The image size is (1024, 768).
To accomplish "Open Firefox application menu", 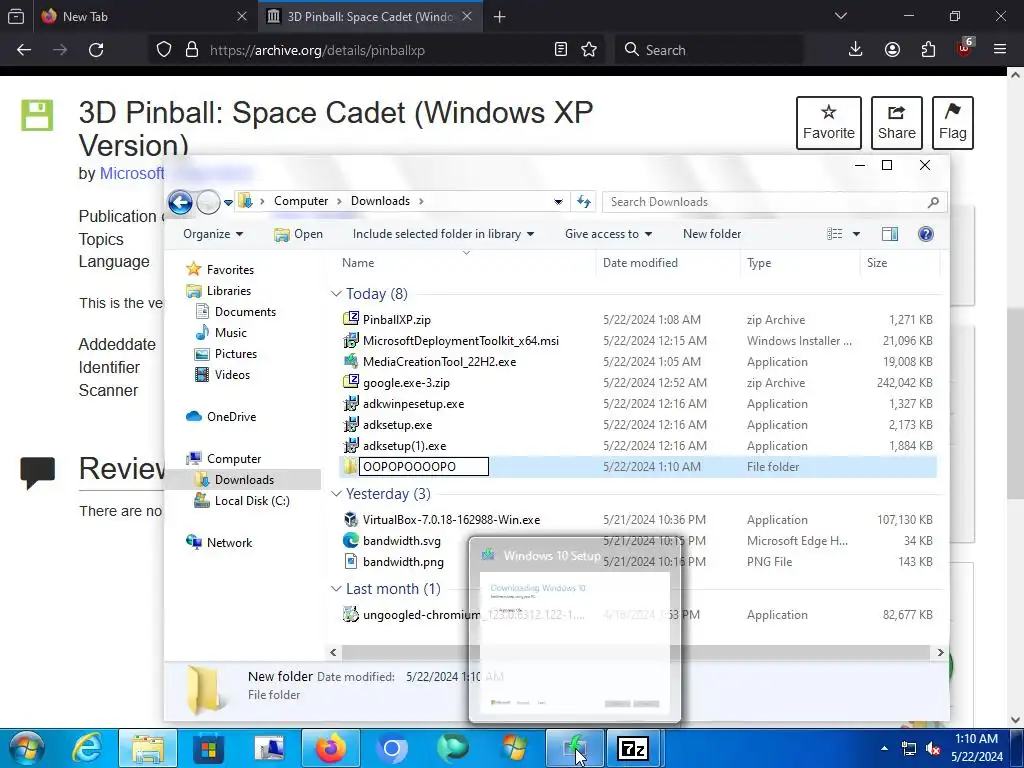I will click(999, 50).
